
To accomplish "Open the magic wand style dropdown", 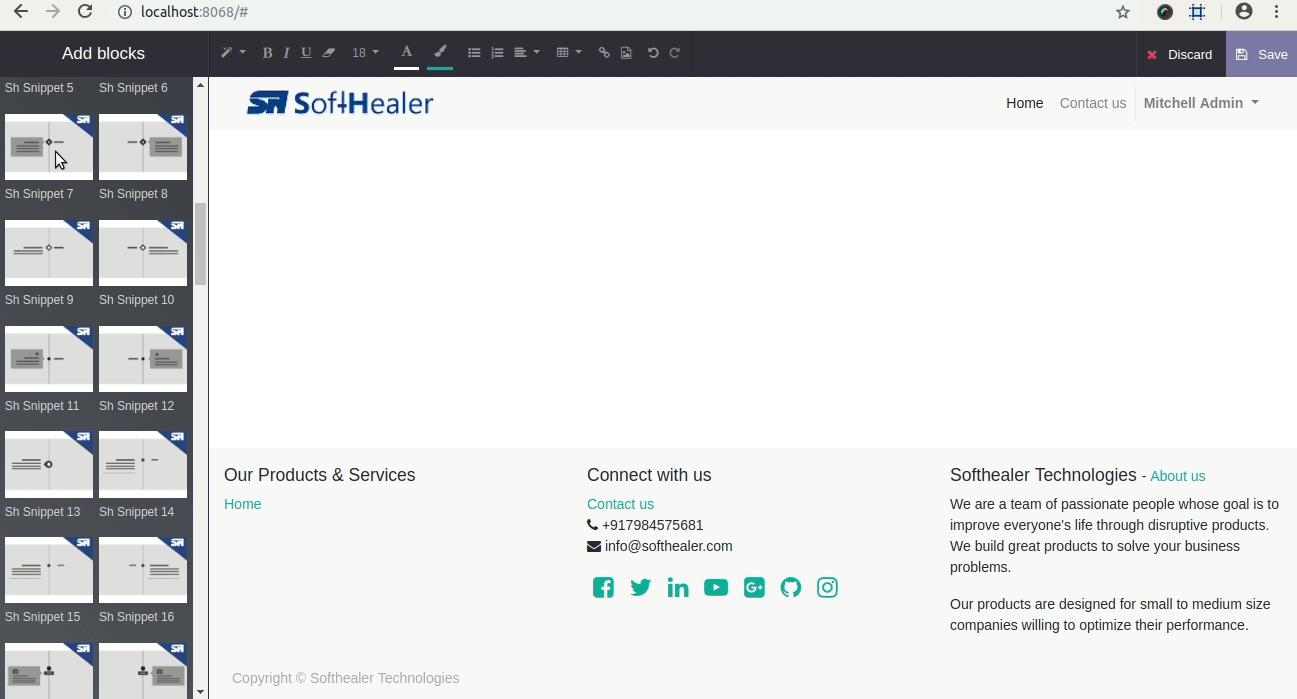I will click(232, 53).
